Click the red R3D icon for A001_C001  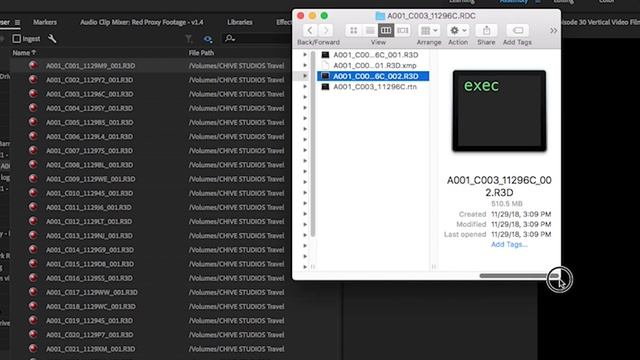(33, 65)
